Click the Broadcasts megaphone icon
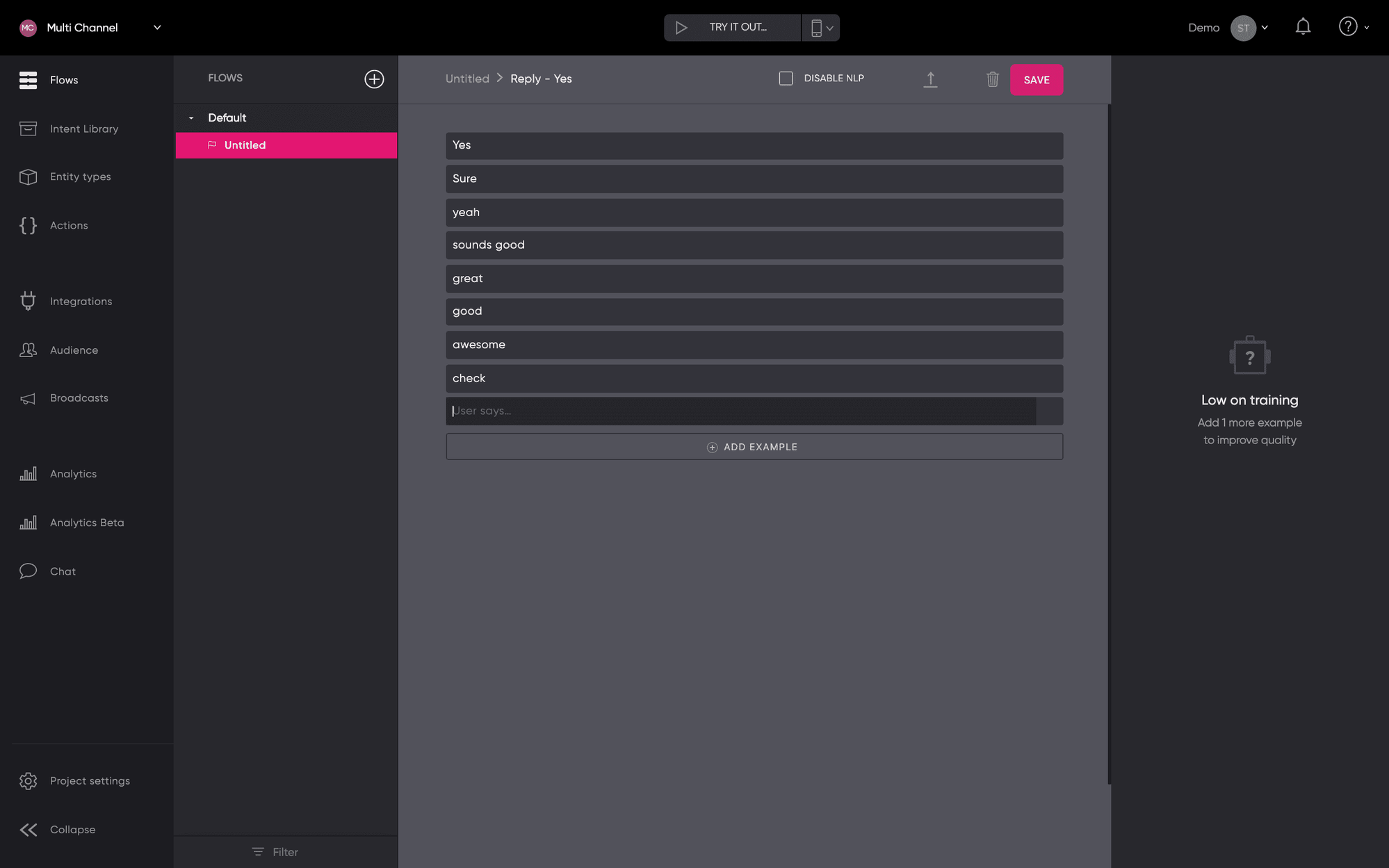 click(x=28, y=398)
